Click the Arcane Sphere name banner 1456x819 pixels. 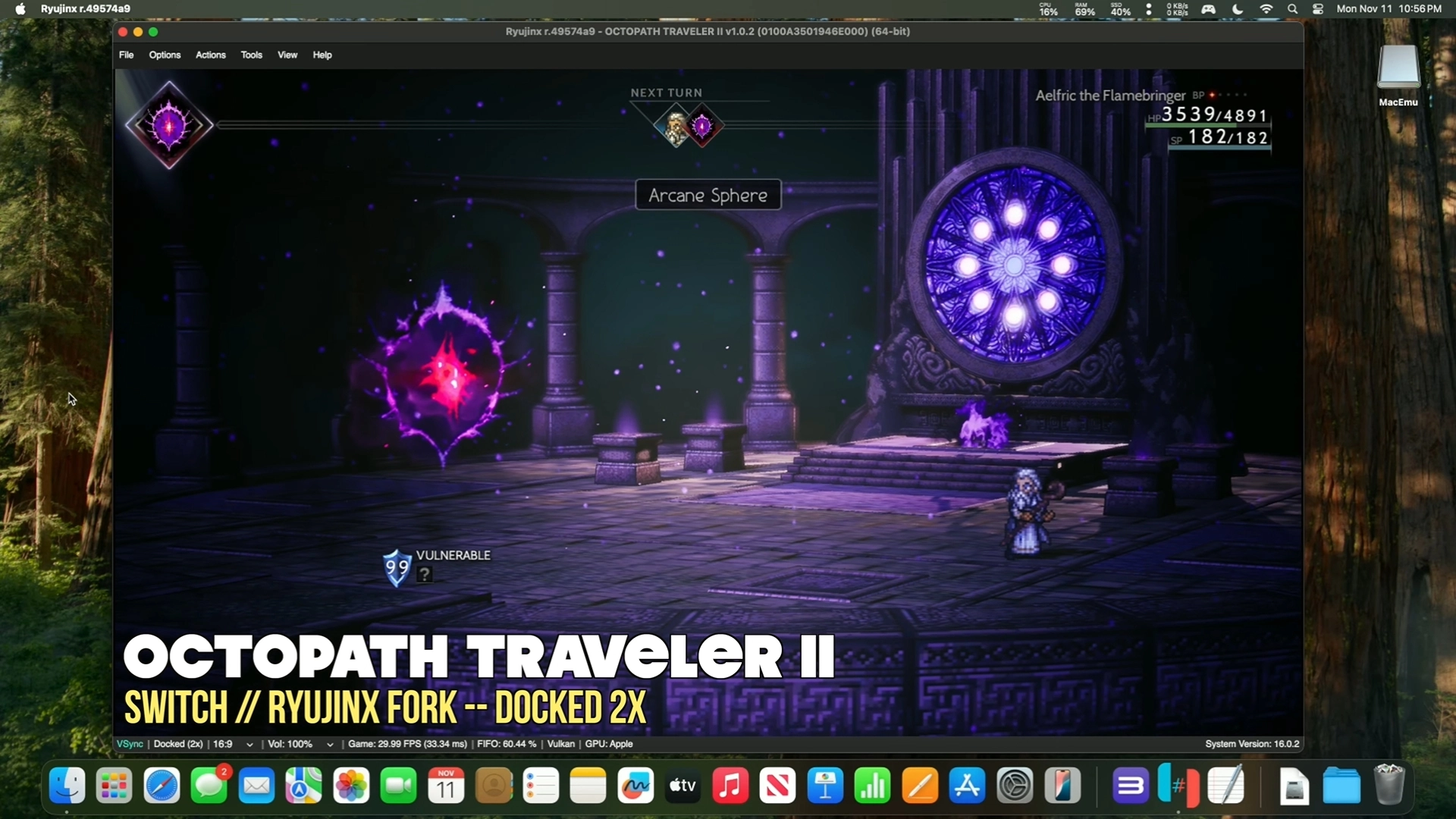tap(708, 195)
